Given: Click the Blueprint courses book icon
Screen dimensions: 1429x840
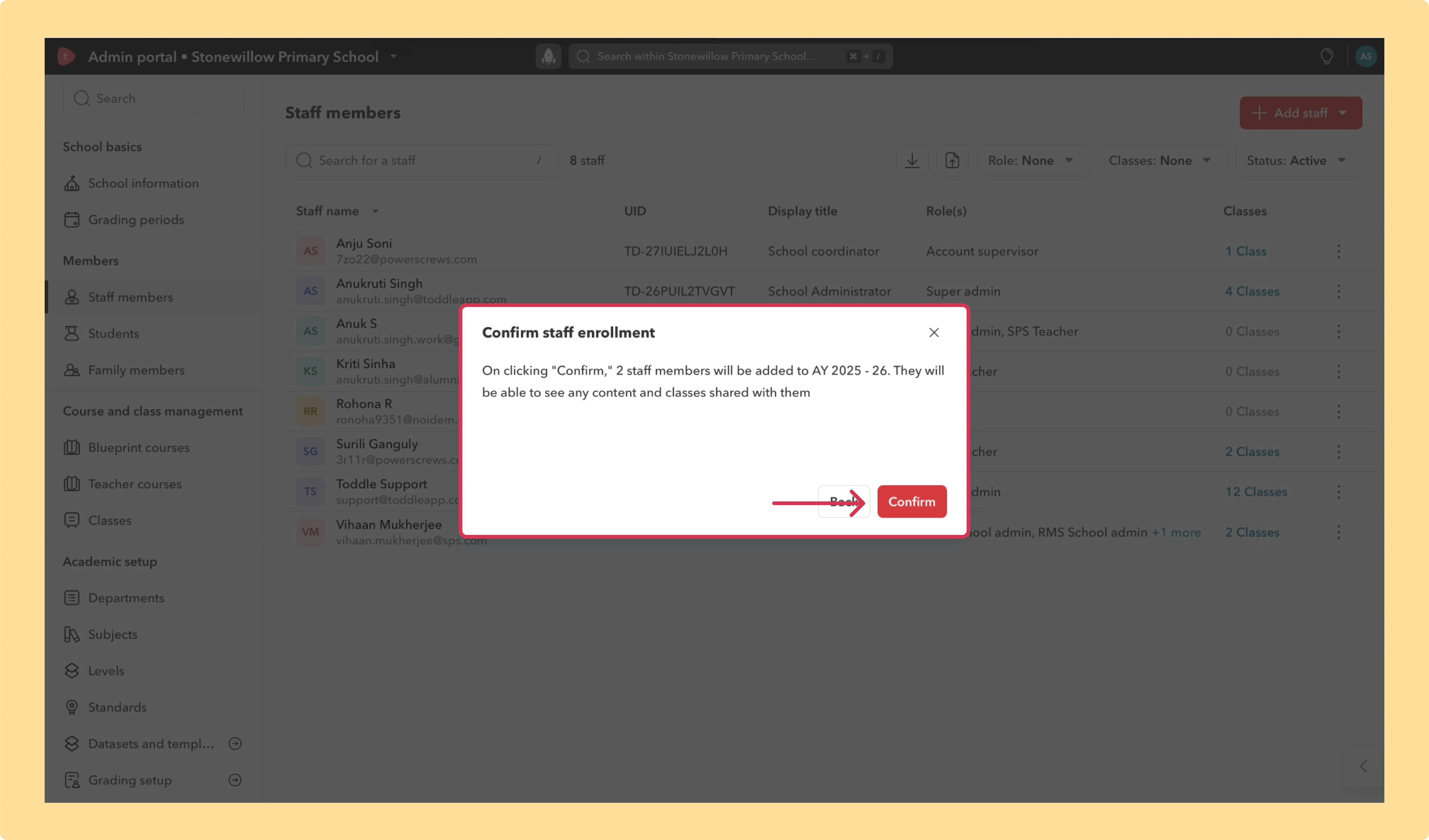Looking at the screenshot, I should pyautogui.click(x=72, y=447).
